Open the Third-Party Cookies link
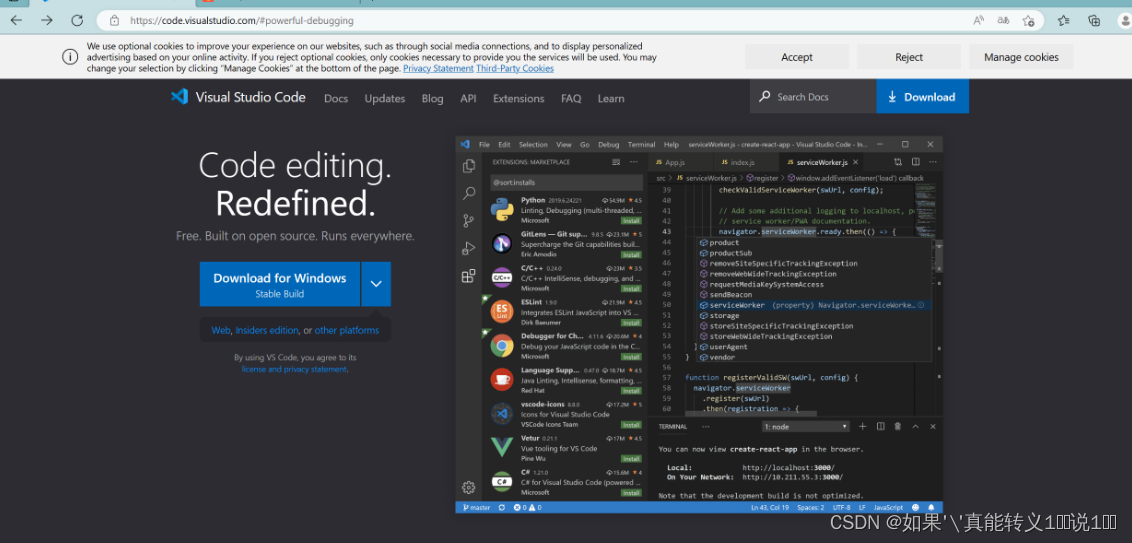This screenshot has height=543, width=1132. pos(515,69)
